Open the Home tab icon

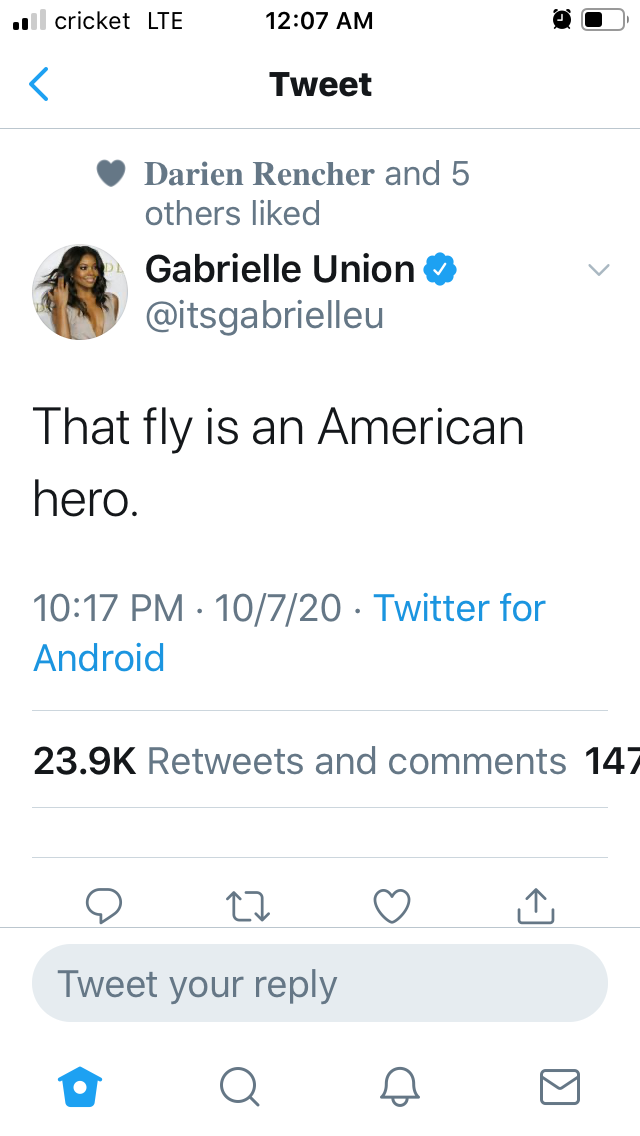pyautogui.click(x=81, y=1086)
